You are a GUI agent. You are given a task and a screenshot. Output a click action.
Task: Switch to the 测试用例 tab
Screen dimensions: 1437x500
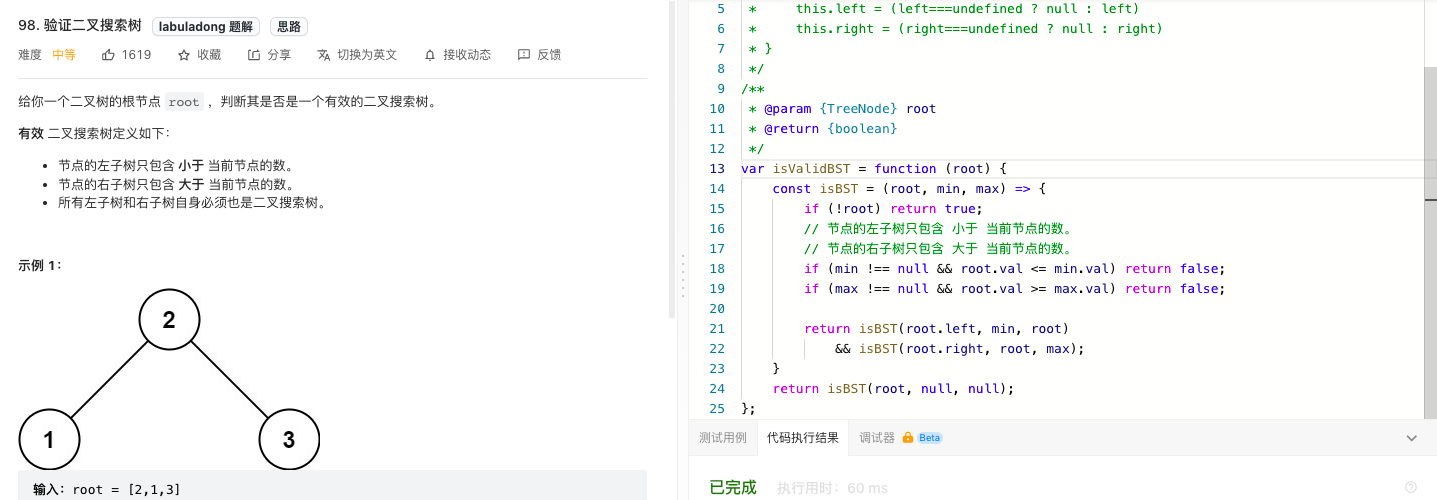click(x=723, y=438)
